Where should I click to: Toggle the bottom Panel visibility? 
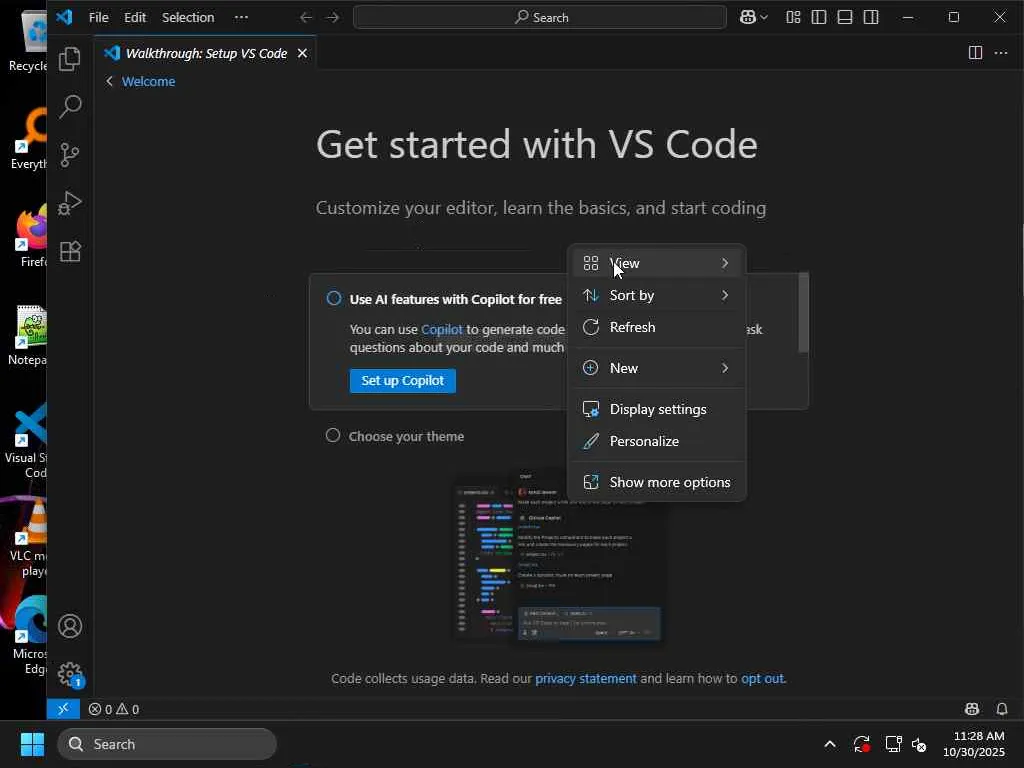pyautogui.click(x=845, y=18)
